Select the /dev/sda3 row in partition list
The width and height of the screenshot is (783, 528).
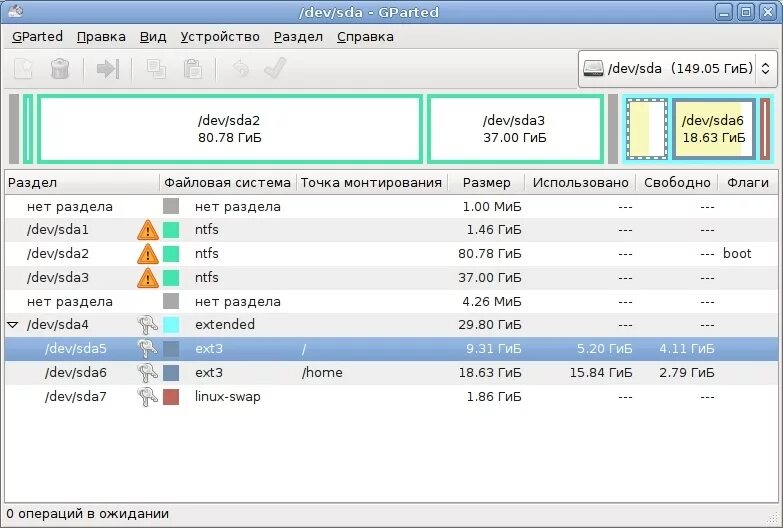pos(392,278)
